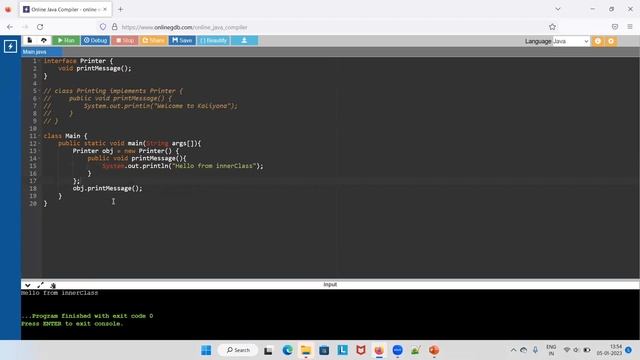Click on line 18 obj.printMessage() text
This screenshot has height=360, width=640.
click(x=108, y=188)
